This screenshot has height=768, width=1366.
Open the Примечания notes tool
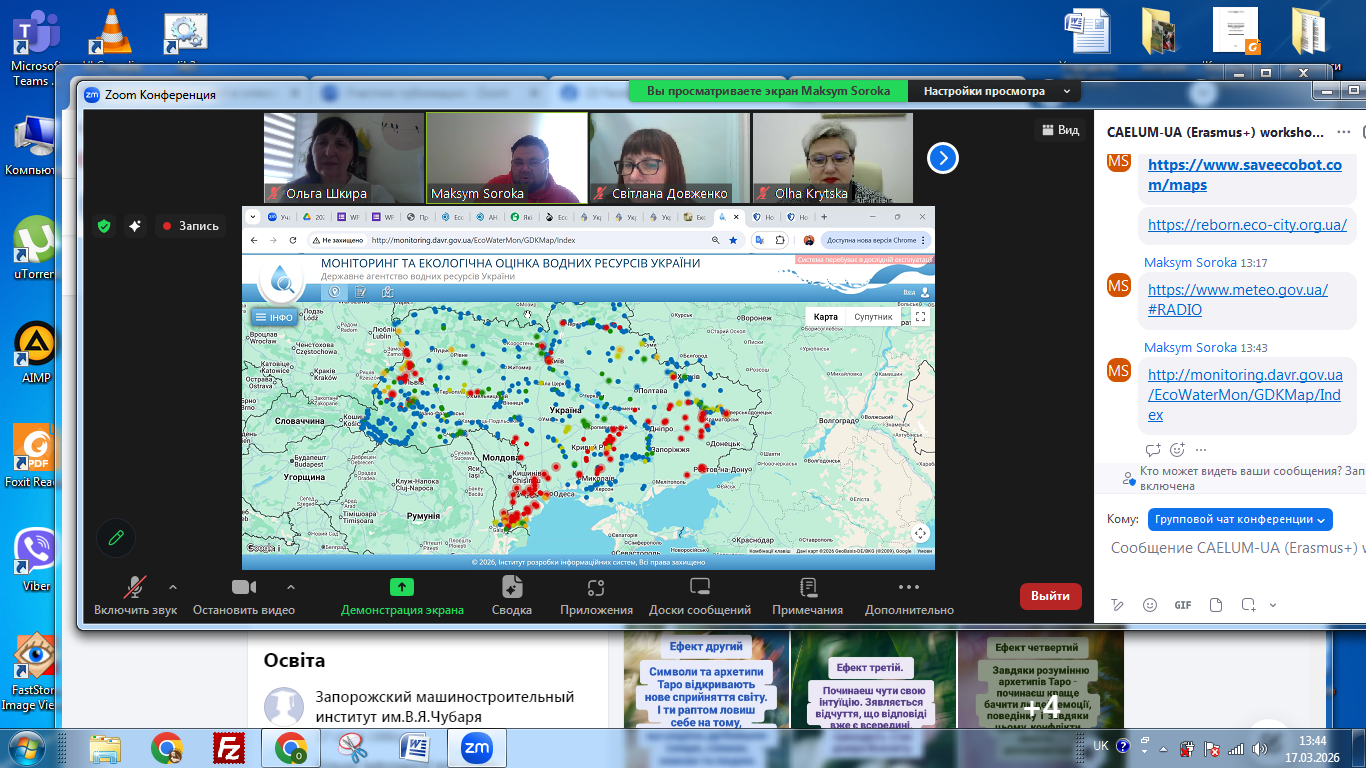click(x=807, y=596)
